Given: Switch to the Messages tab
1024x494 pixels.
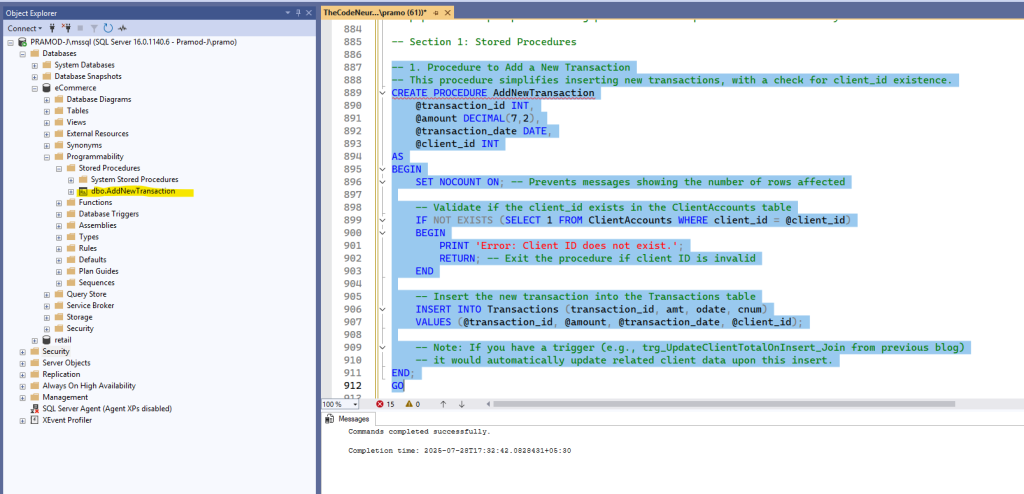Looking at the screenshot, I should (x=348, y=419).
